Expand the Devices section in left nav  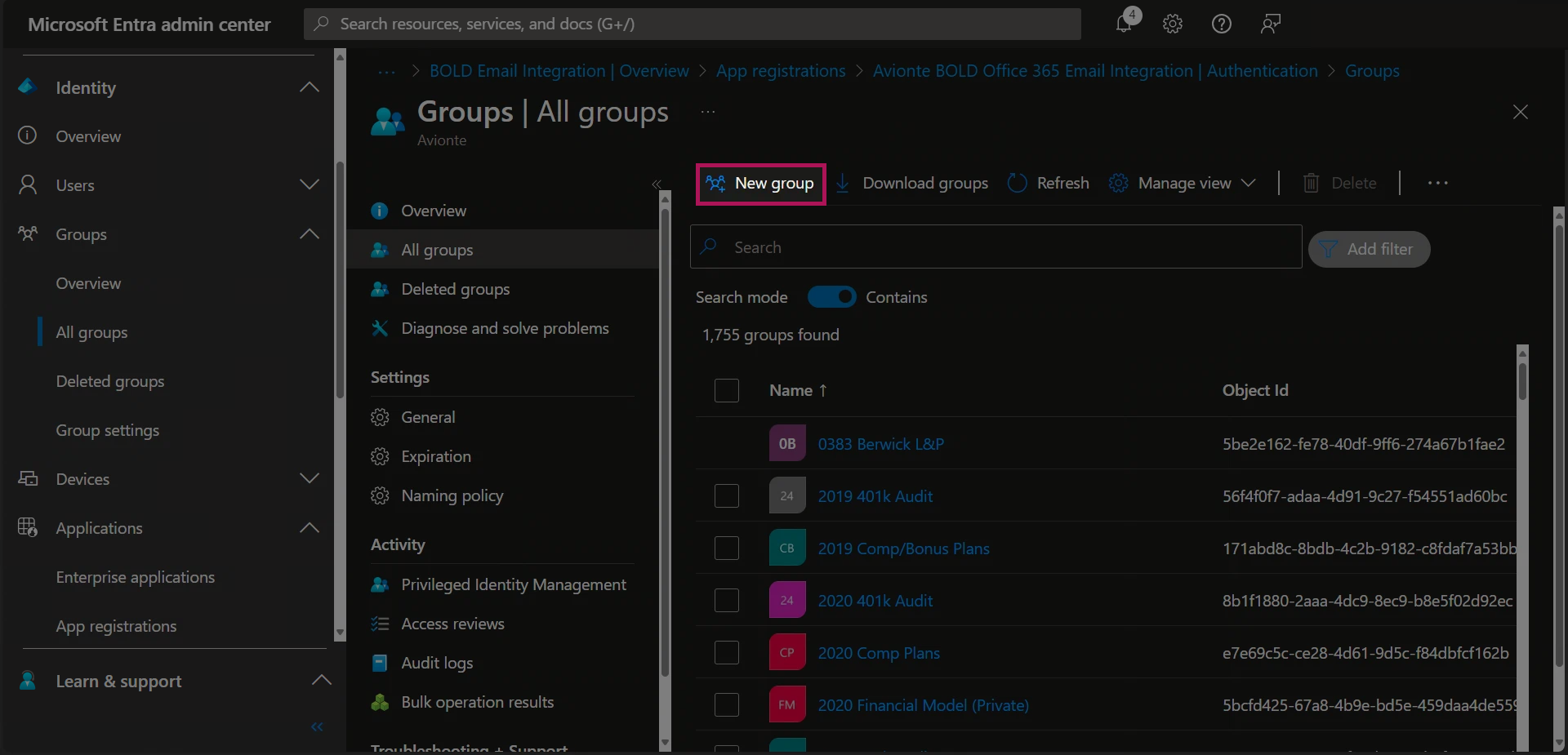coord(310,478)
